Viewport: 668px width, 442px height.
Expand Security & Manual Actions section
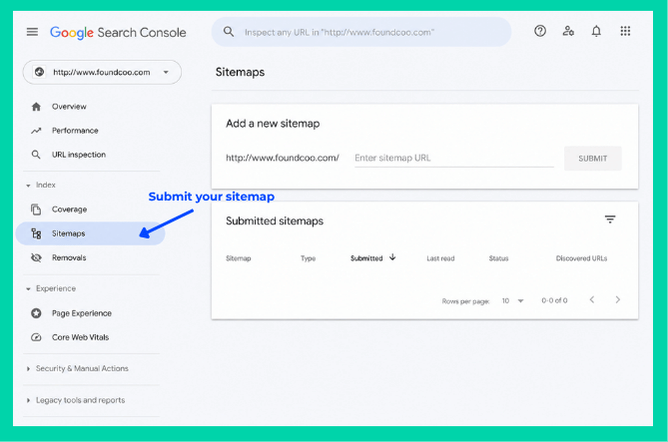tap(28, 369)
